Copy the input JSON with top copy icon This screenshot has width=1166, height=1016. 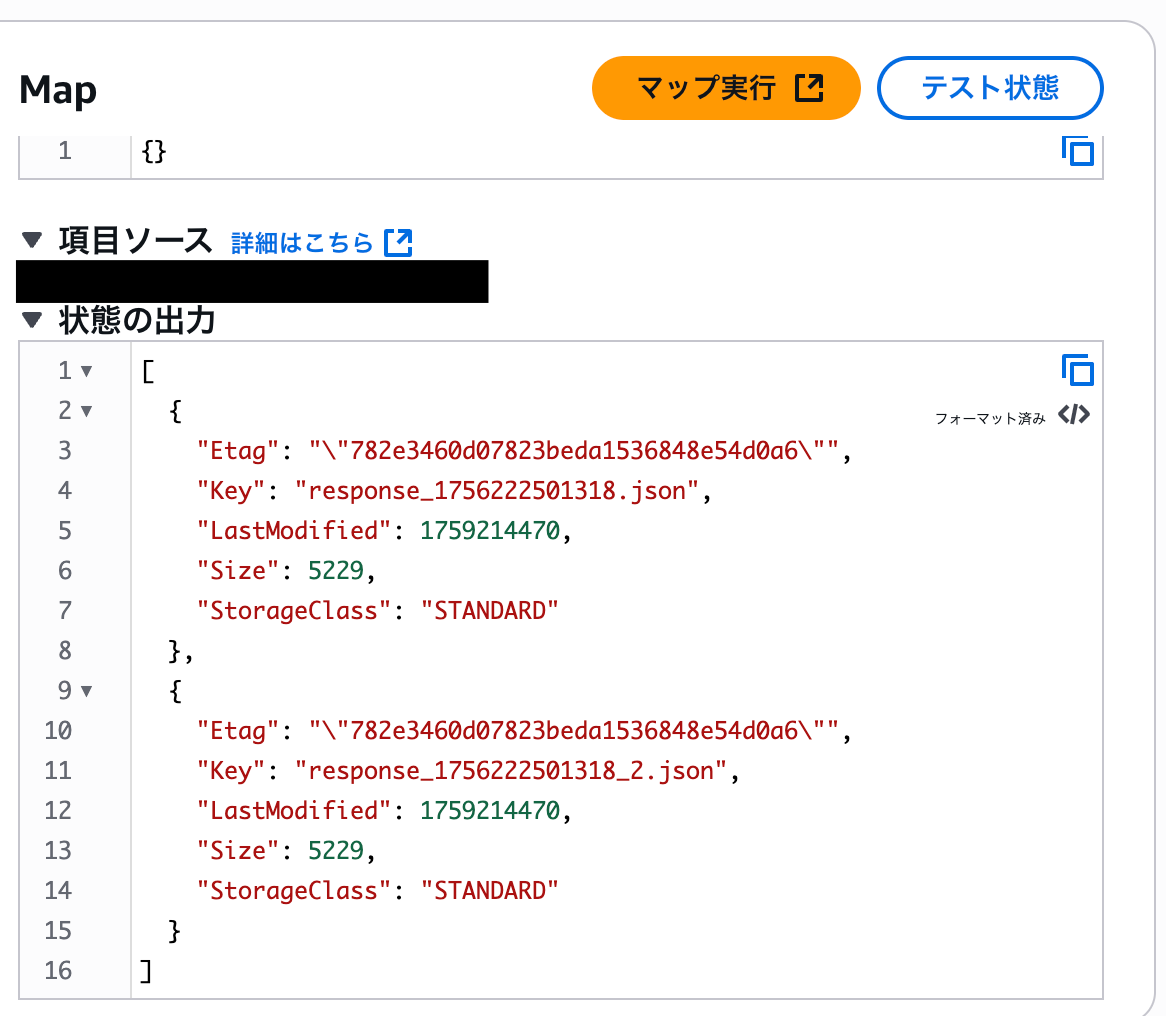1078,151
